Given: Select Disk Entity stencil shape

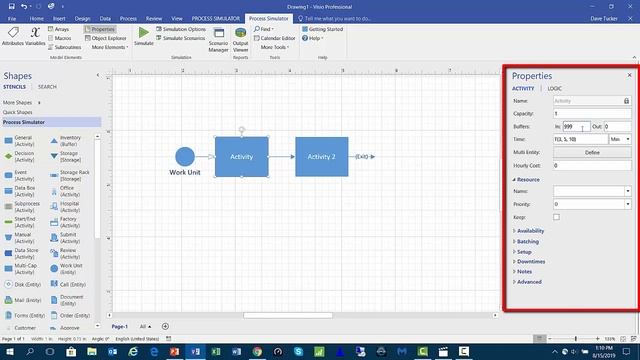Looking at the screenshot, I should pyautogui.click(x=23, y=284).
